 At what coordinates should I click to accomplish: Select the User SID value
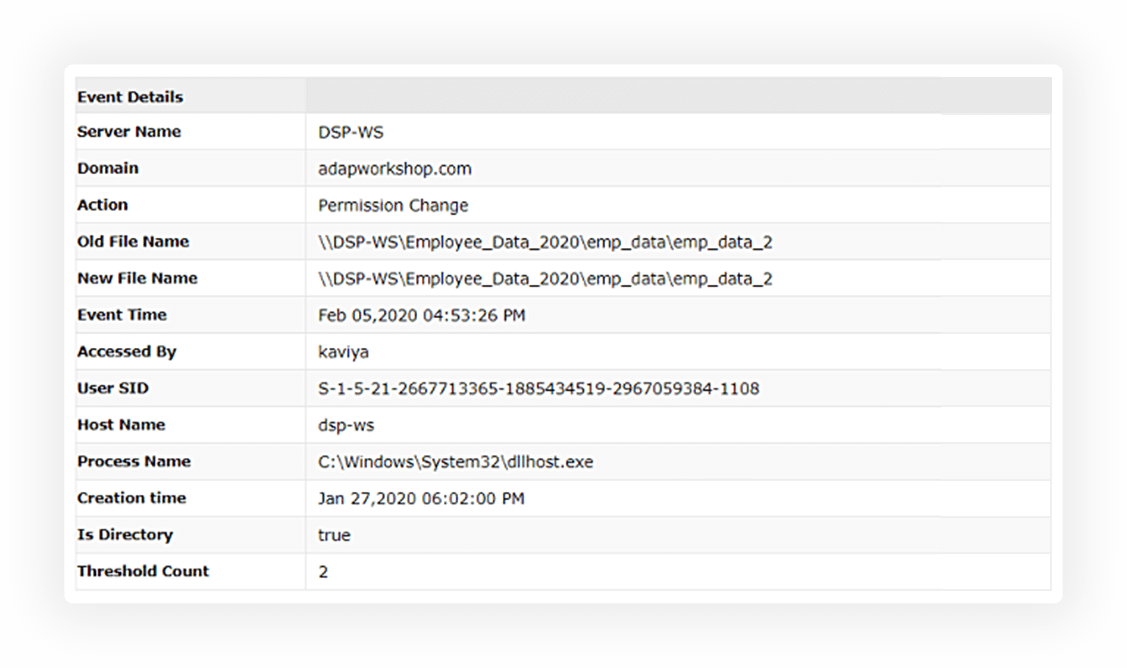(x=538, y=389)
